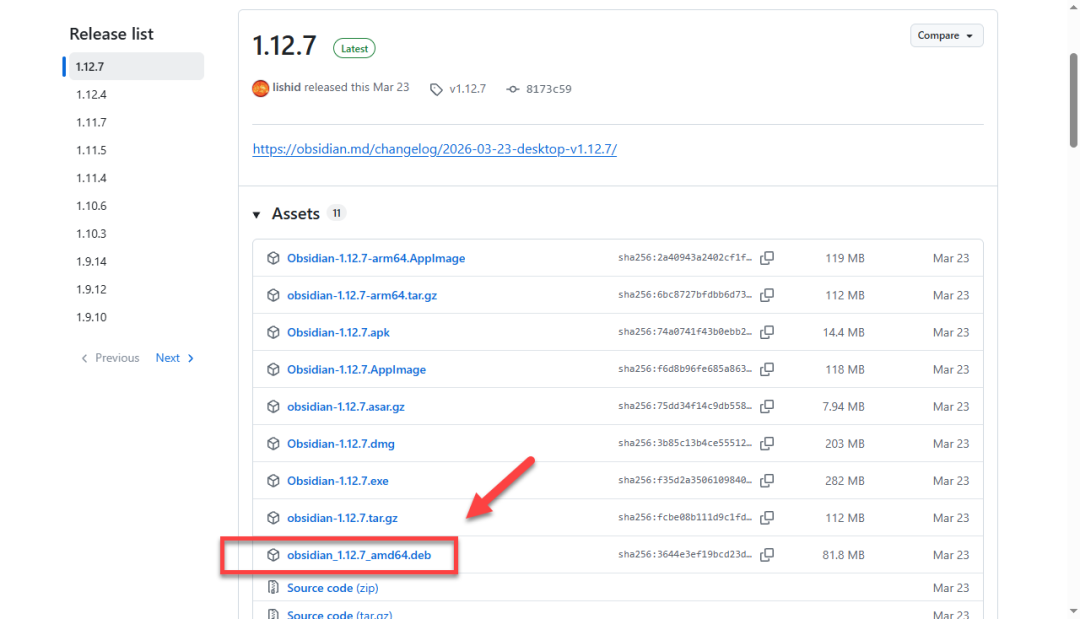Copy SHA256 hash for Obsidian-1.12.7.exe
Screen dimensions: 1080x619
pos(767,481)
